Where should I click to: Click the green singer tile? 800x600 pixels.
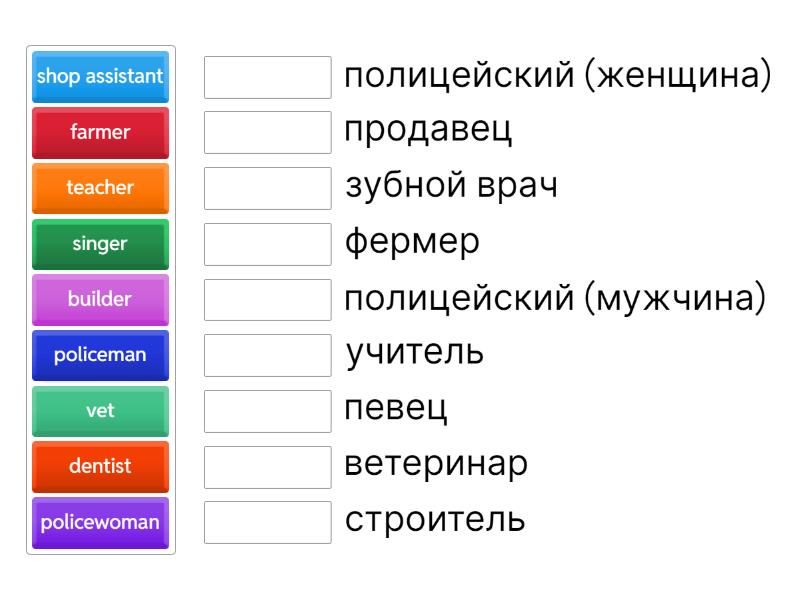pos(100,244)
